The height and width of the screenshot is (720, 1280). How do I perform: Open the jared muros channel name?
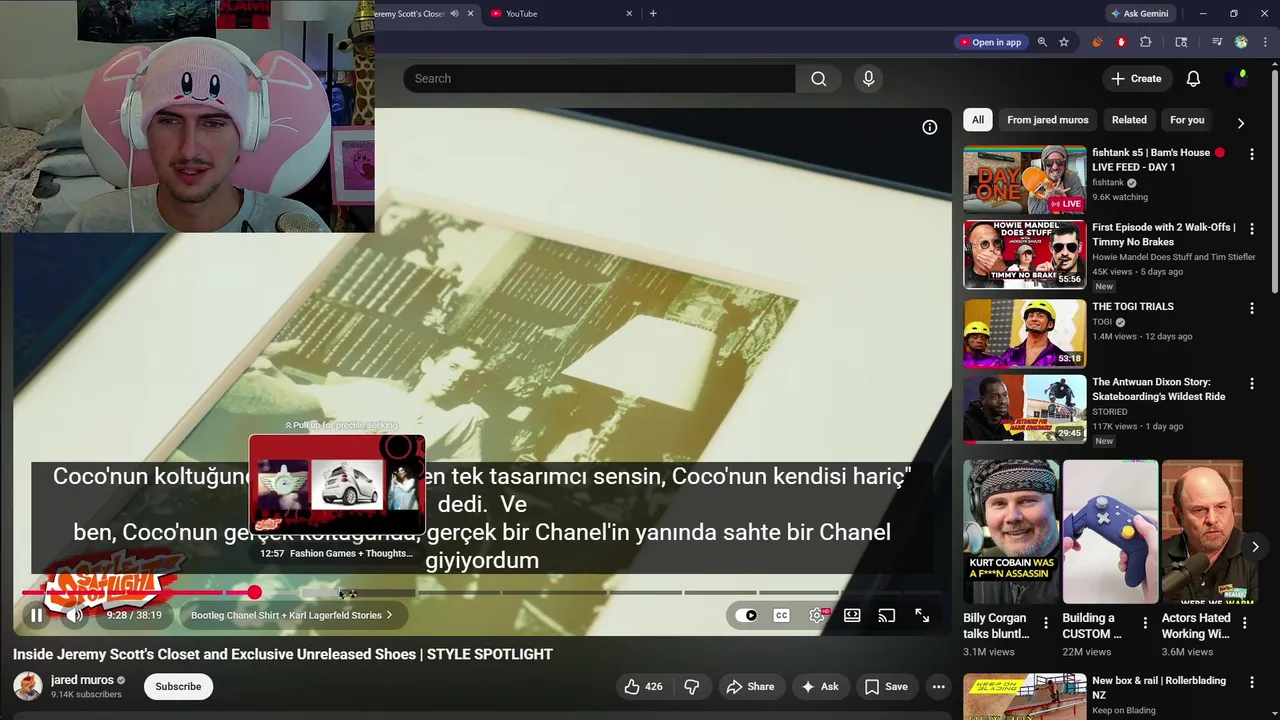82,680
